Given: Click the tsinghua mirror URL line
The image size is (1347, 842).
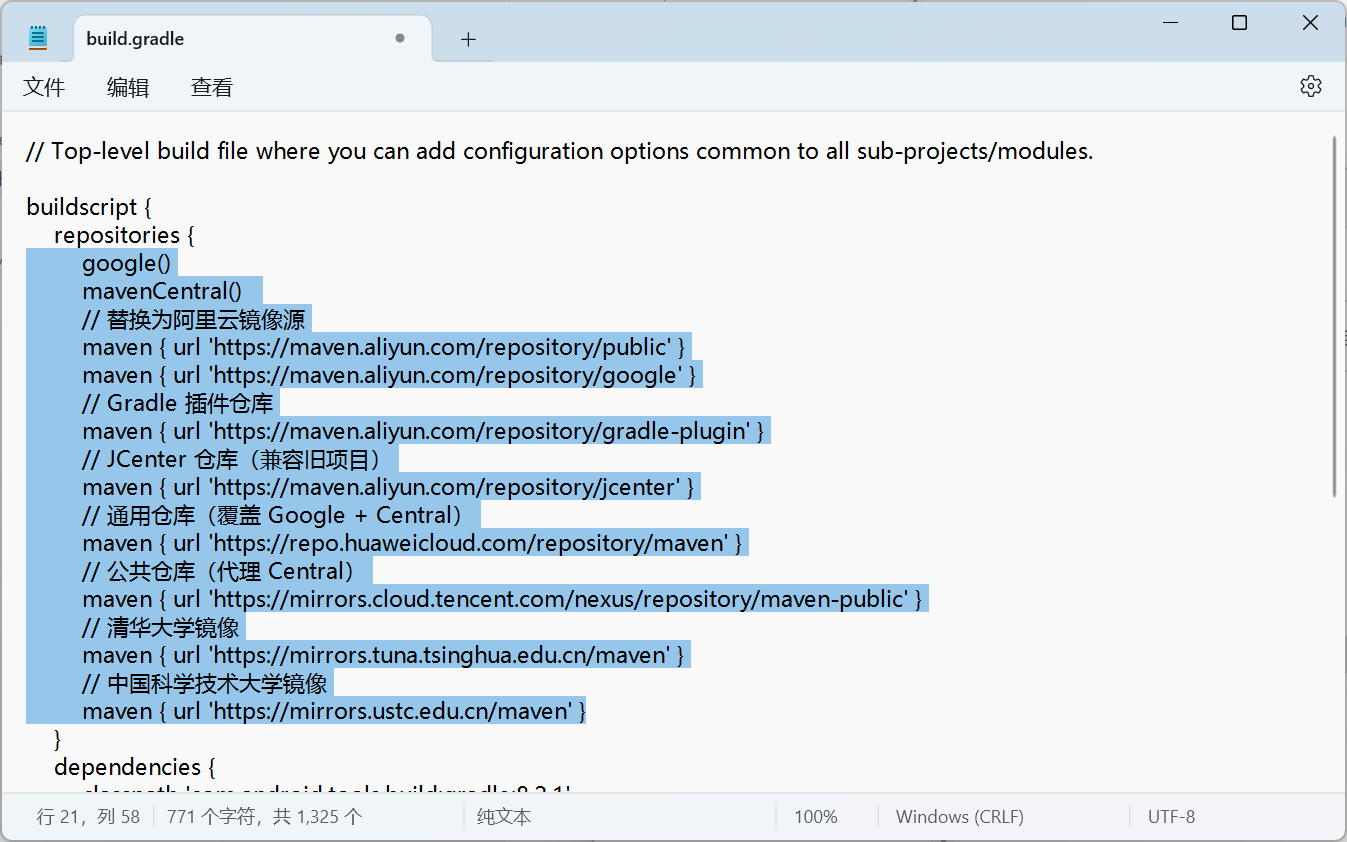Looking at the screenshot, I should point(383,655).
